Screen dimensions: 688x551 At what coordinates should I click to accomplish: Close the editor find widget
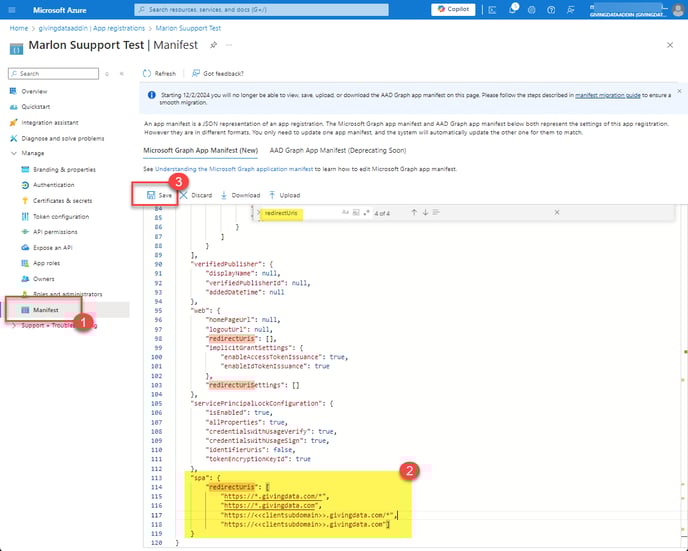coord(557,212)
